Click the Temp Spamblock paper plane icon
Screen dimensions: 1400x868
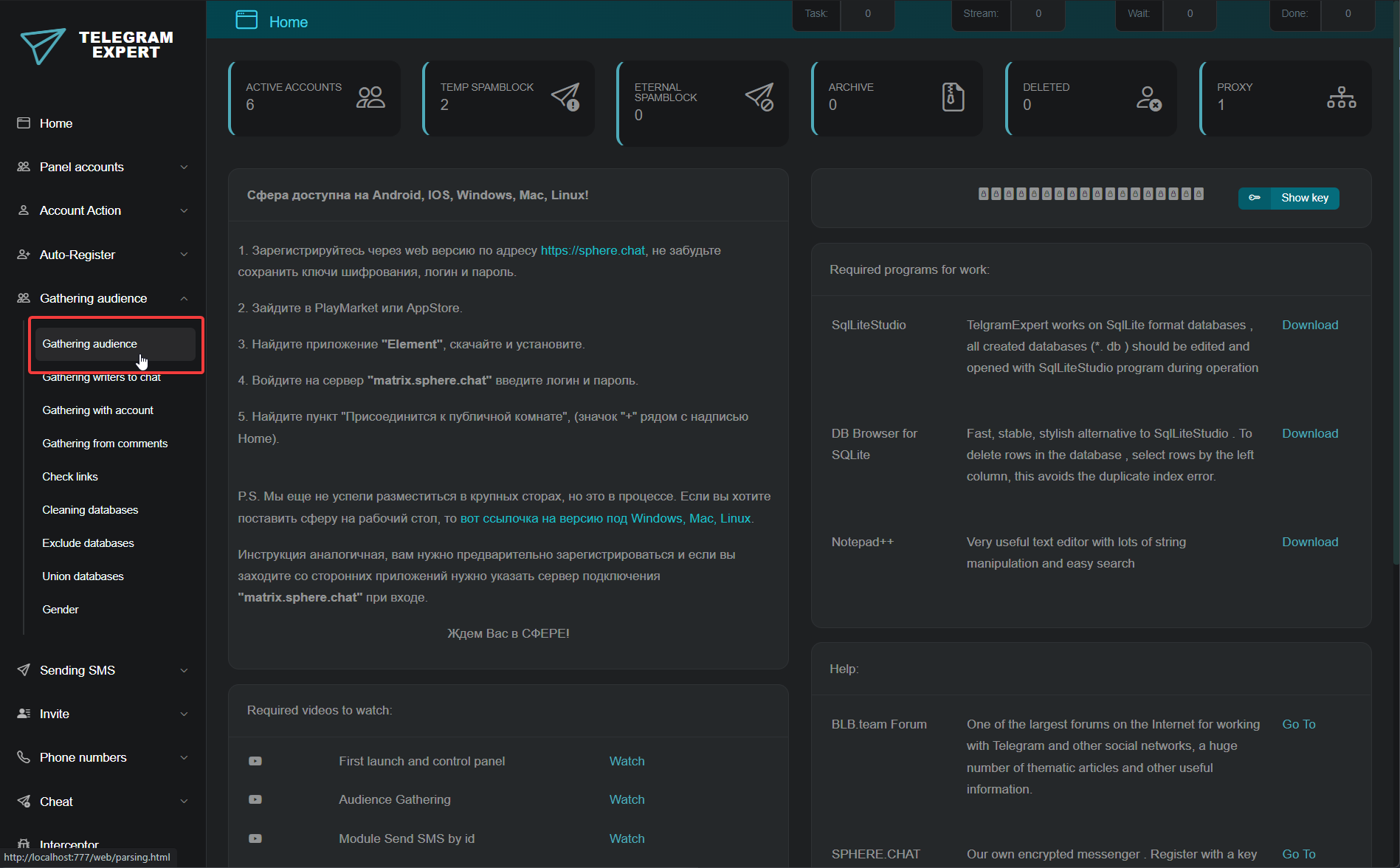click(x=565, y=97)
